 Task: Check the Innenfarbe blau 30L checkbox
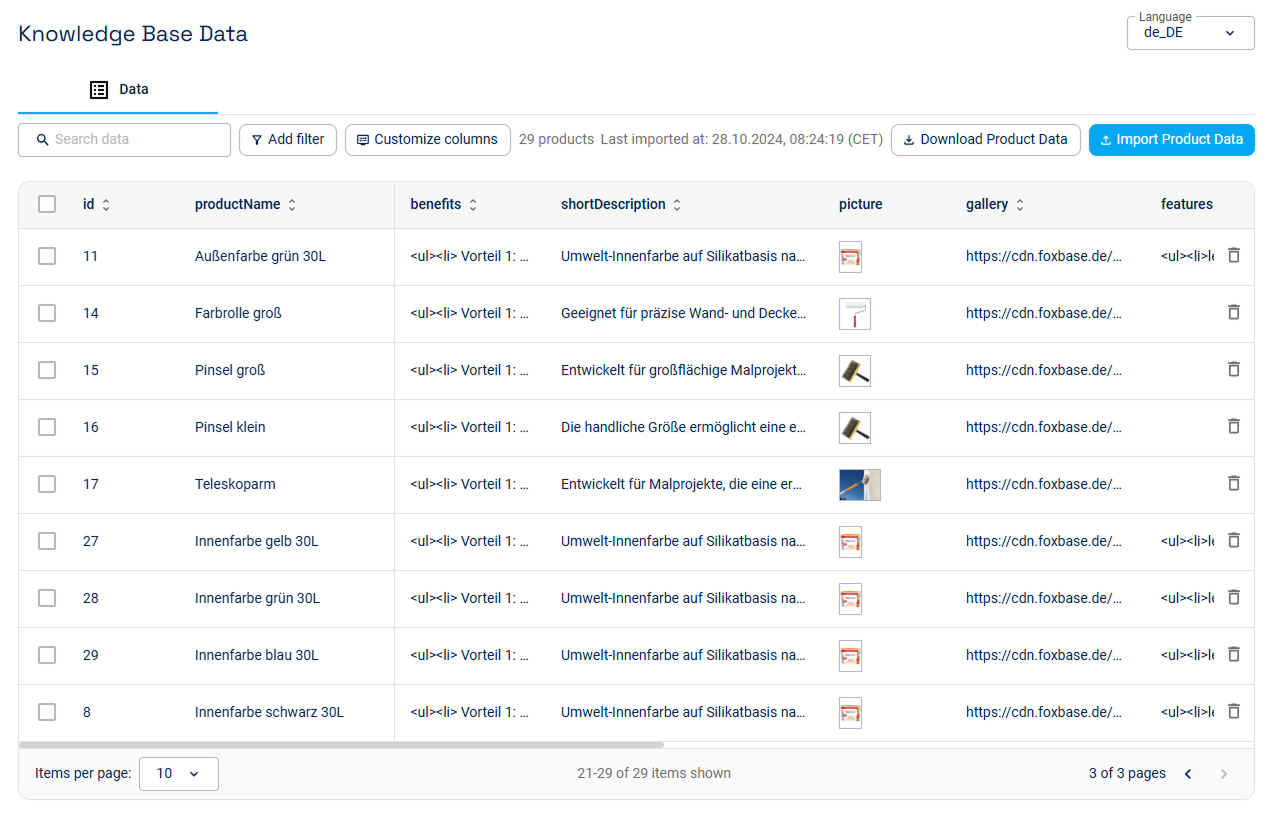coord(47,655)
